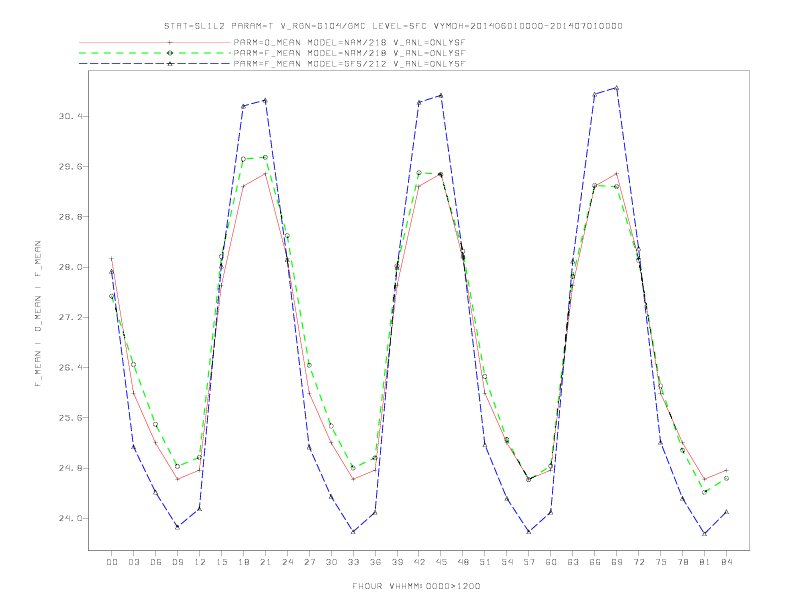Image resolution: width=792 pixels, height=612 pixels.
Task: Click the blue triangle data point at hour 84
Action: 726,512
